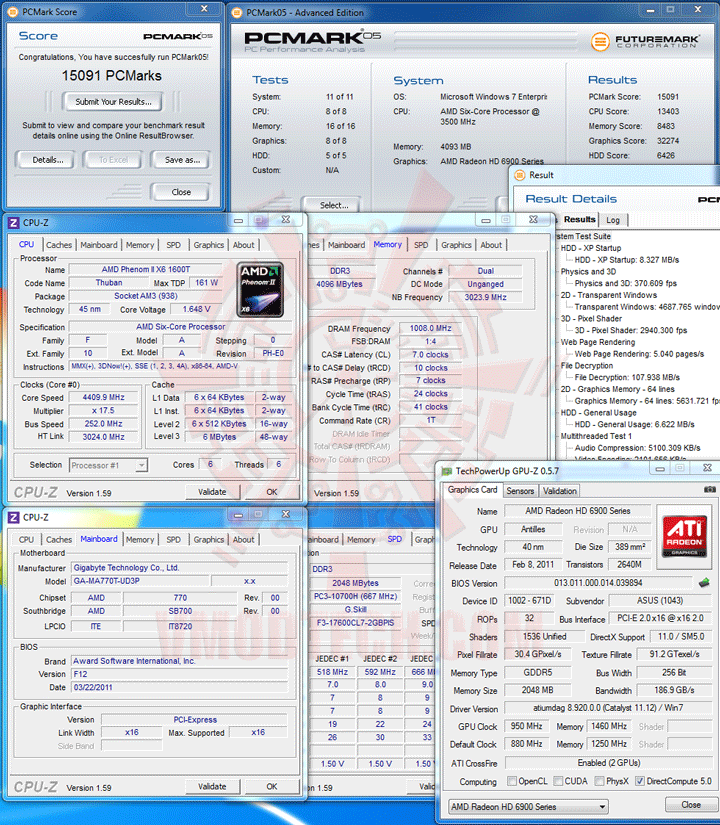Click the GPU Clock 950 MHz field
Screen dimensions: 720x825
(x=526, y=726)
